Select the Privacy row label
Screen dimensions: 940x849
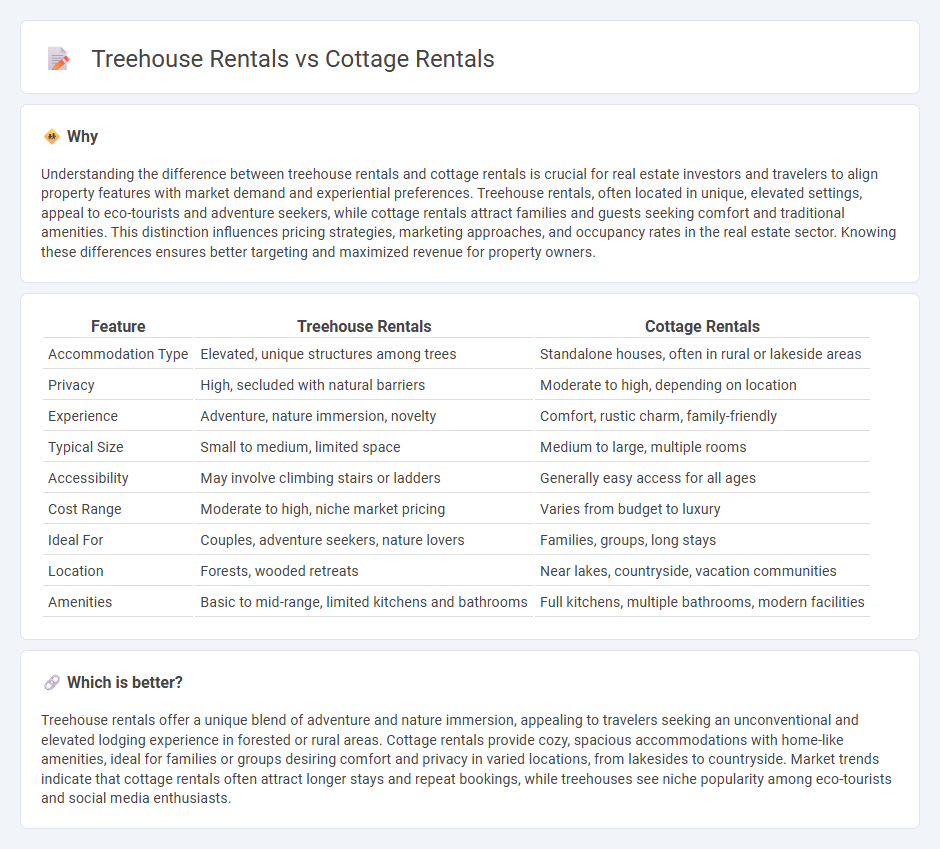coord(71,385)
